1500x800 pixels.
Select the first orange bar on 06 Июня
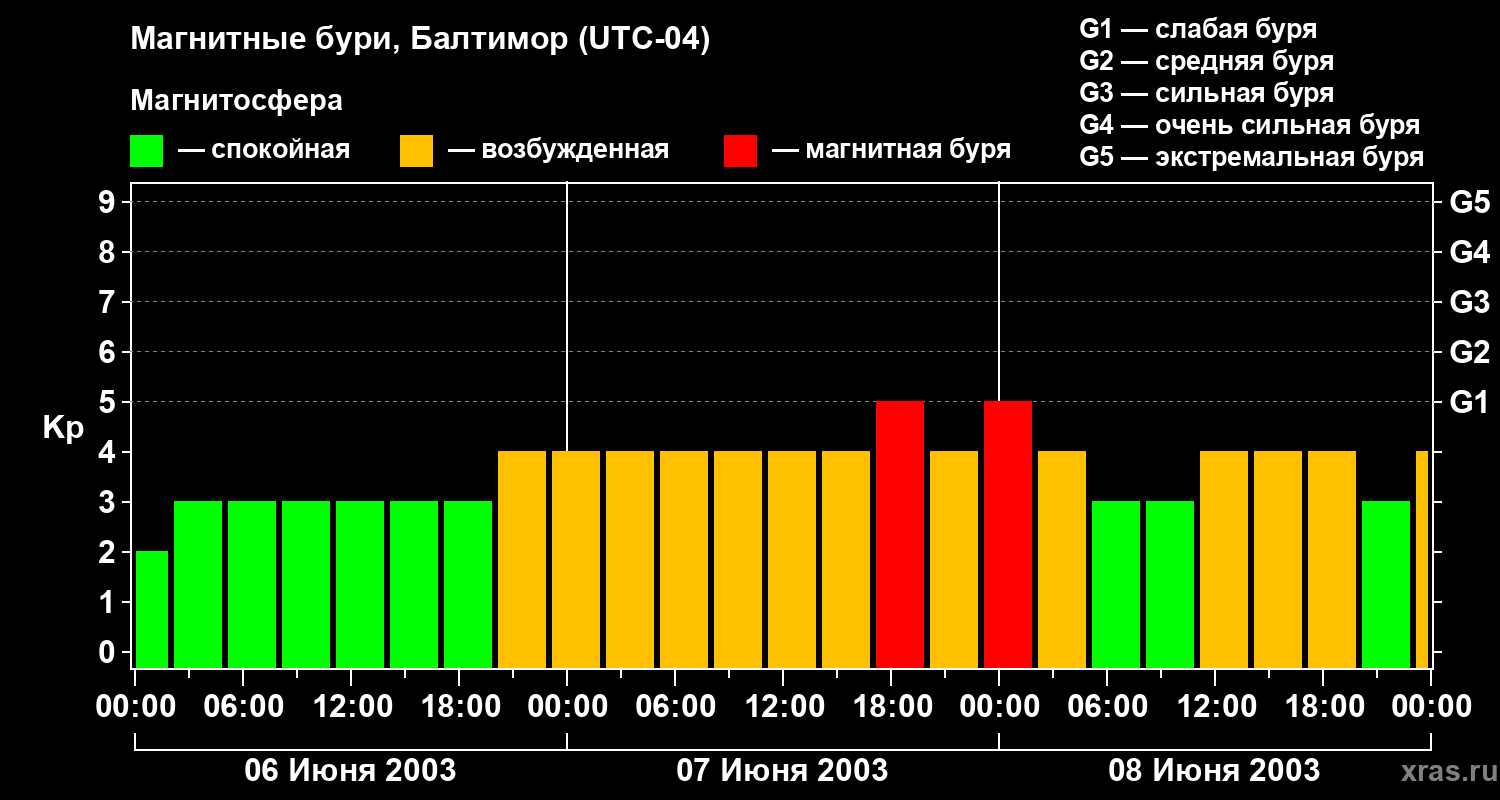pyautogui.click(x=522, y=559)
